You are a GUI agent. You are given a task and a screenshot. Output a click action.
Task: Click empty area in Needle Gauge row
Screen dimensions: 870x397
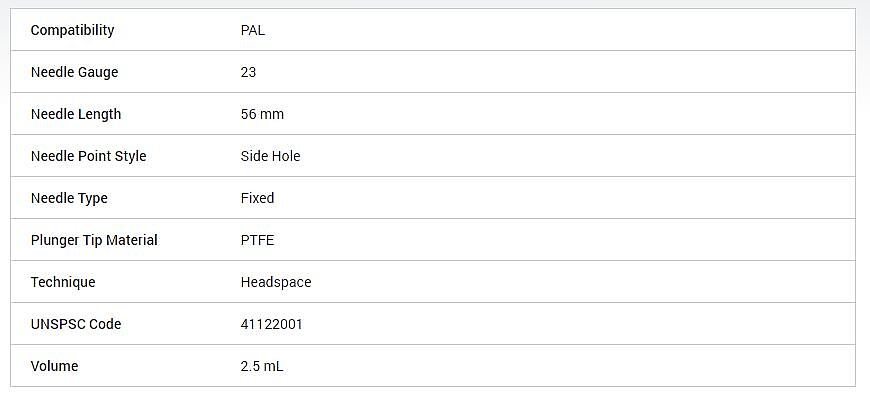pyautogui.click(x=555, y=72)
